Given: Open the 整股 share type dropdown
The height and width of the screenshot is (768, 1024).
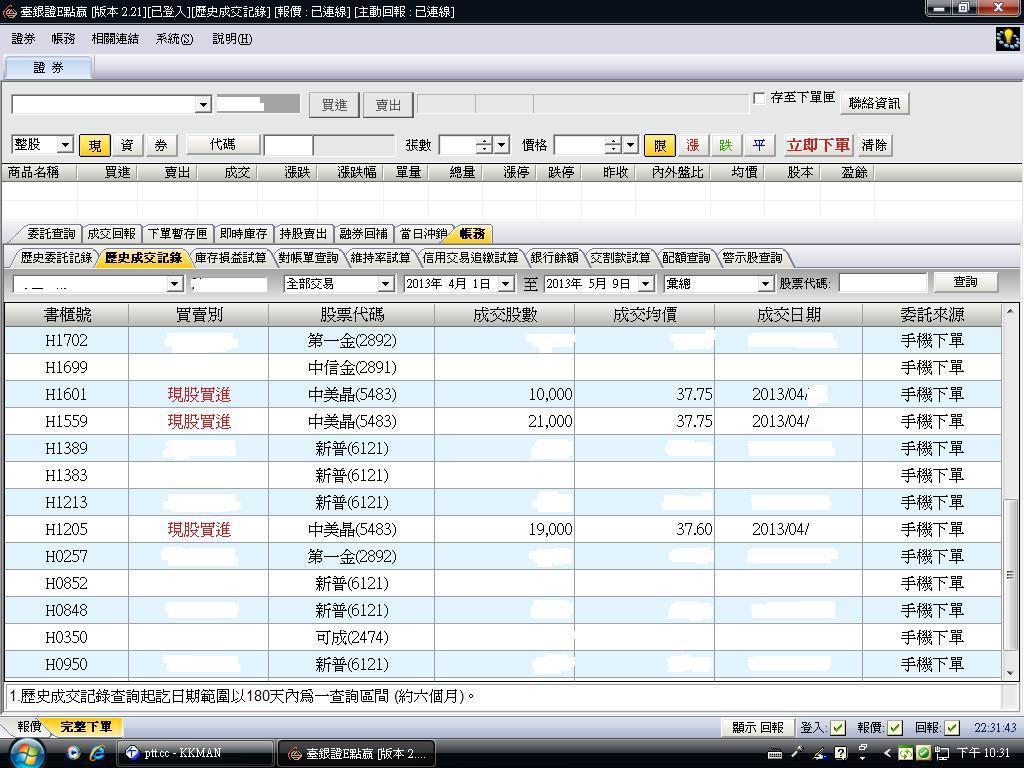Looking at the screenshot, I should point(65,145).
